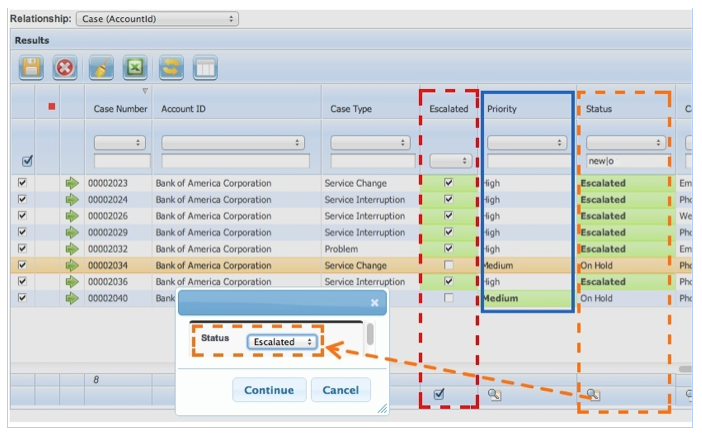This screenshot has width=702, height=437.
Task: Click the On Hold status for case 00002034
Action: (x=596, y=266)
